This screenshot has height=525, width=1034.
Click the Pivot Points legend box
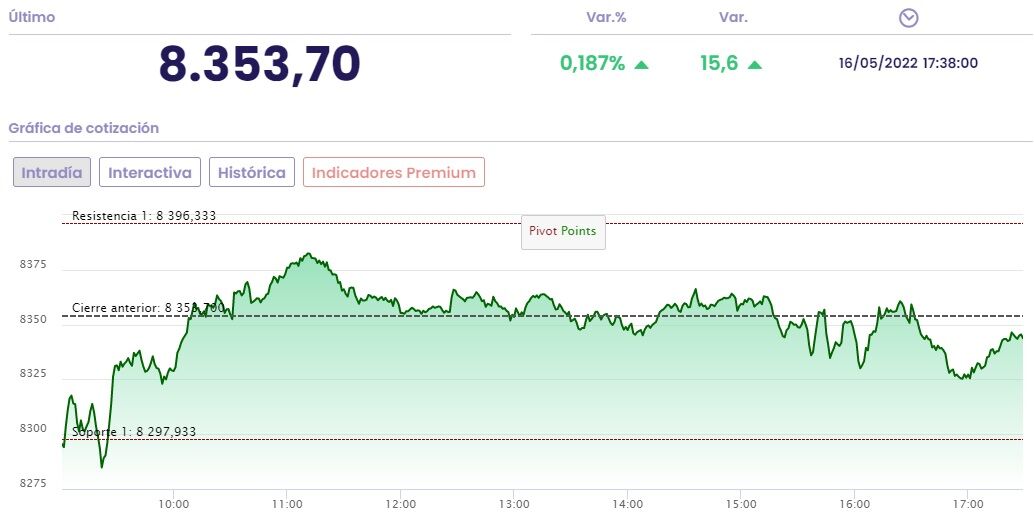click(563, 231)
